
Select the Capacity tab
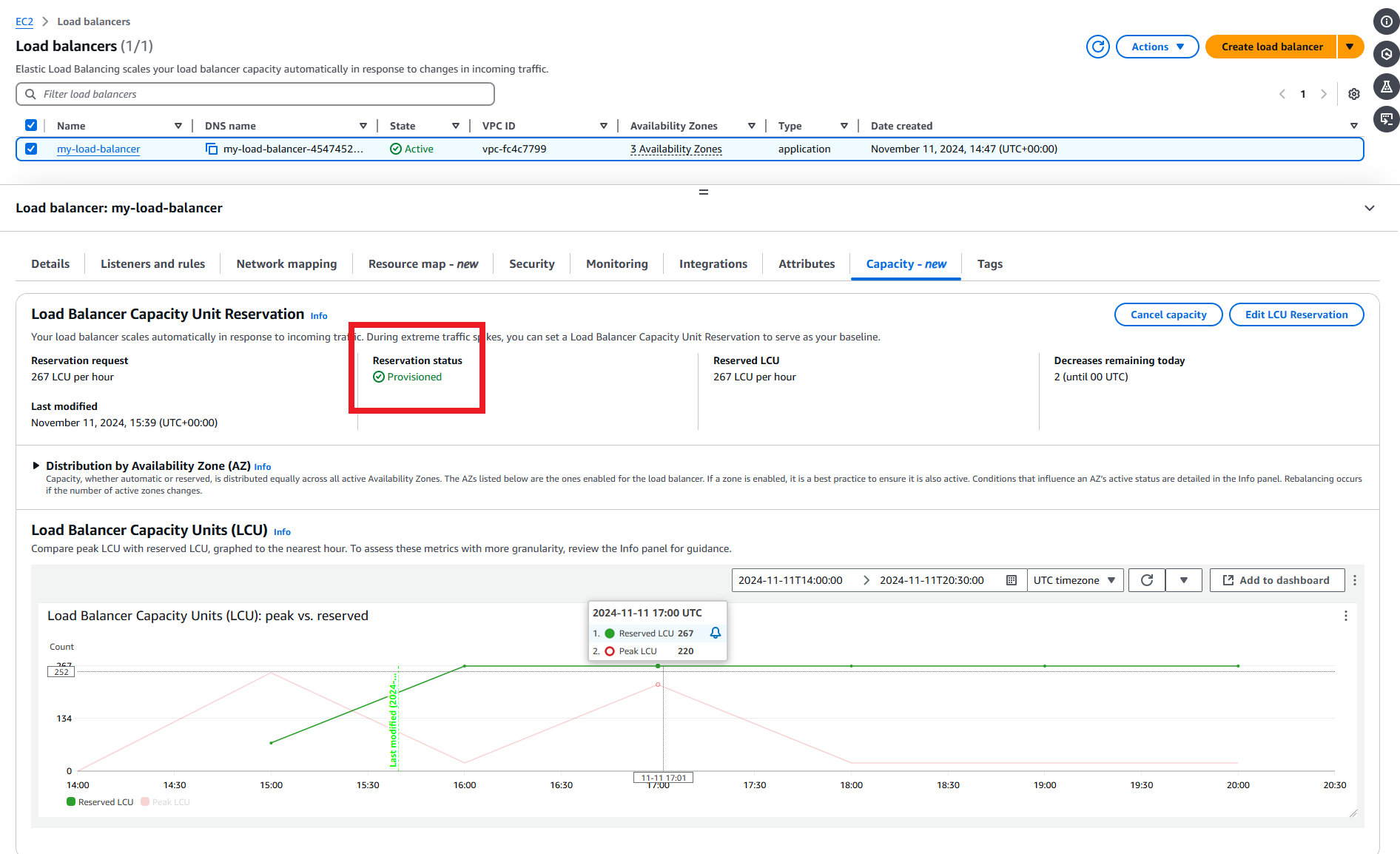(x=906, y=264)
